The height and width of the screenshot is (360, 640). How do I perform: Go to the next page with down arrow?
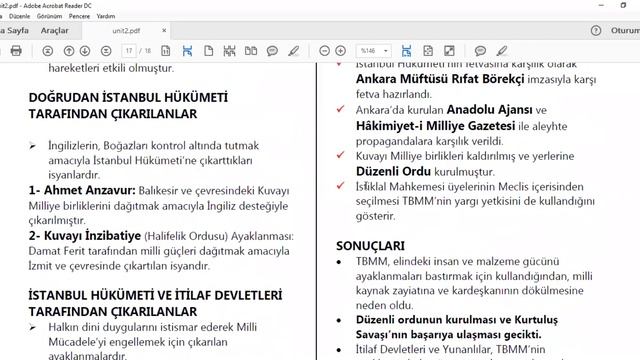(x=85, y=51)
